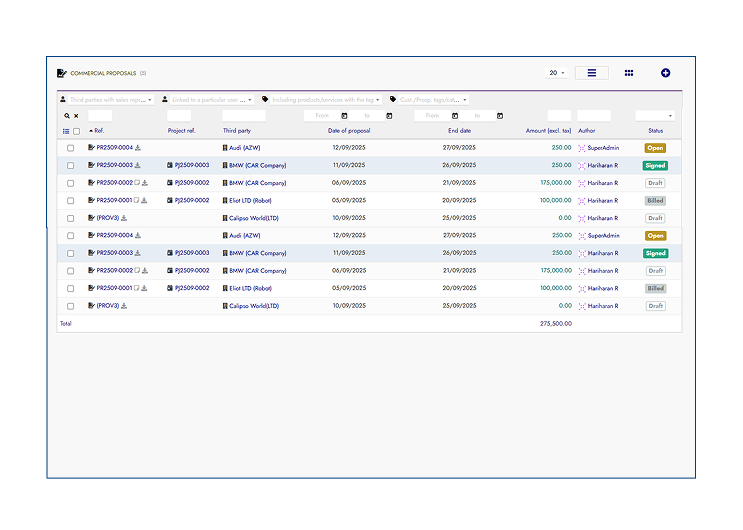This screenshot has height=530, width=743.
Task: Expand the 'Third parties with sales representative' dropdown
Action: (108, 100)
